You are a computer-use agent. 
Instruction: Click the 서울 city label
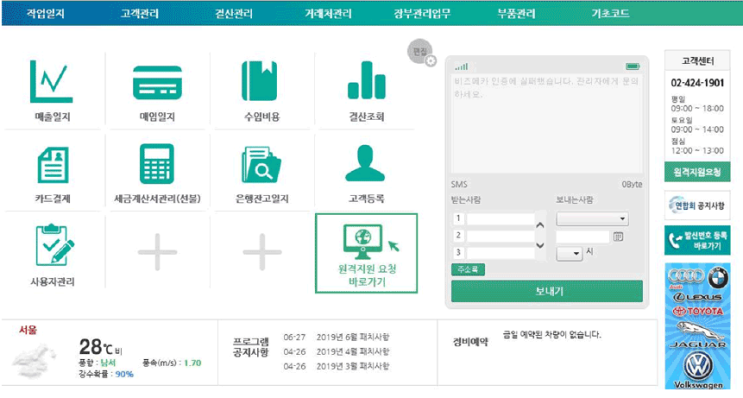(x=27, y=330)
